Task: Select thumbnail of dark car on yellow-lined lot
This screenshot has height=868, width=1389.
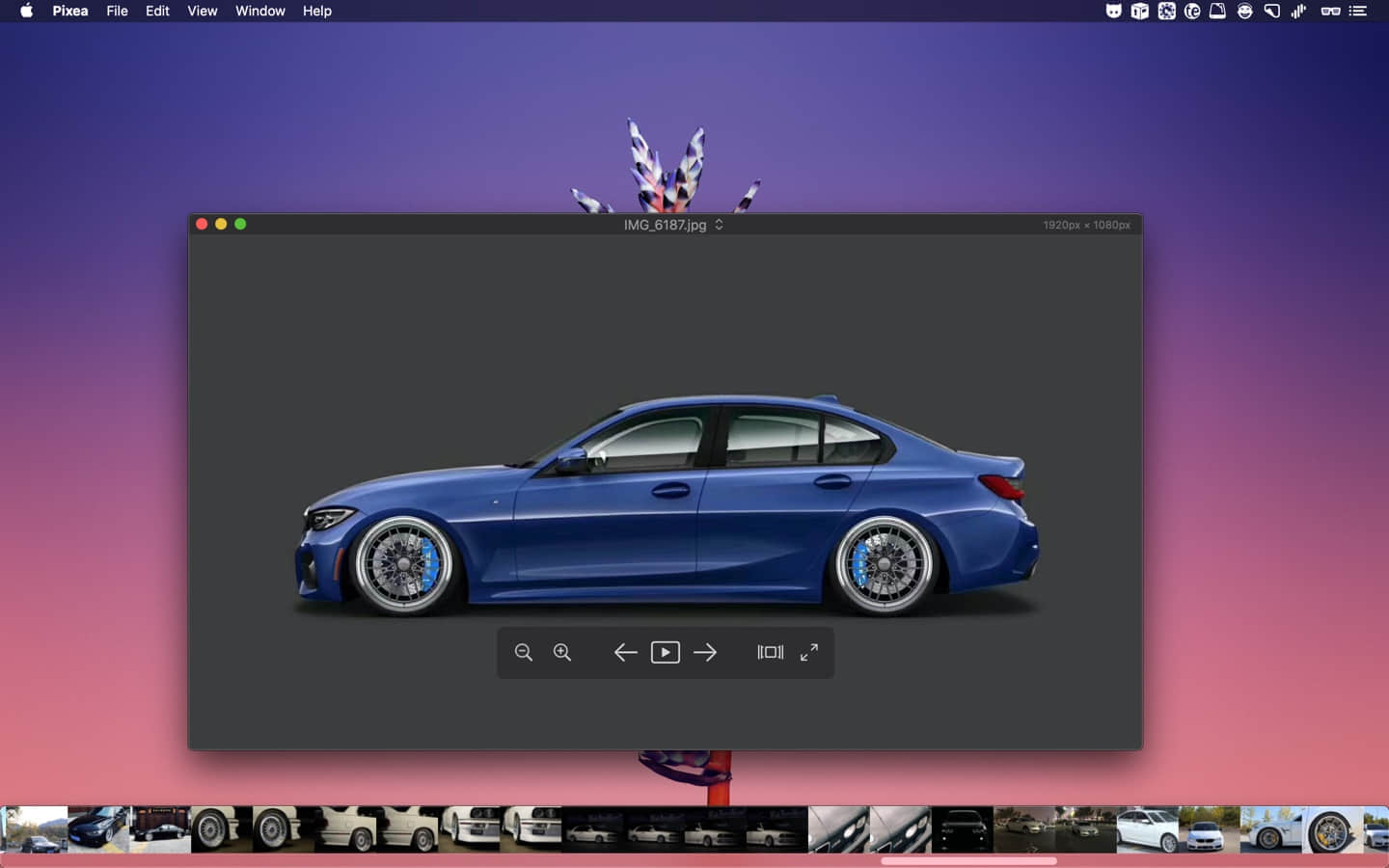Action: point(98,830)
